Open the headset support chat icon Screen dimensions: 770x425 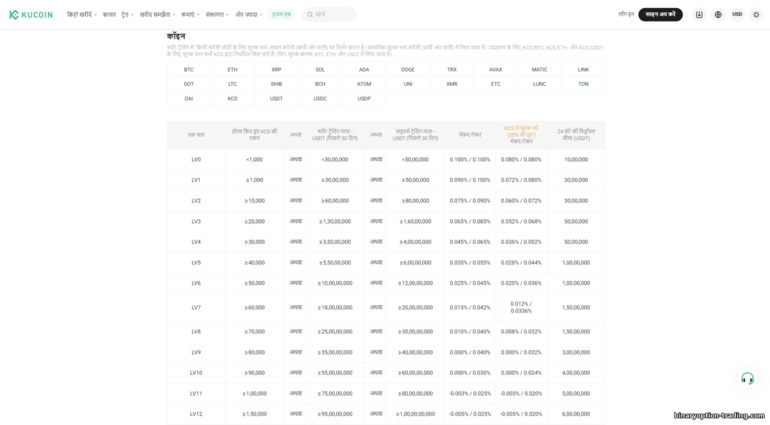(747, 378)
